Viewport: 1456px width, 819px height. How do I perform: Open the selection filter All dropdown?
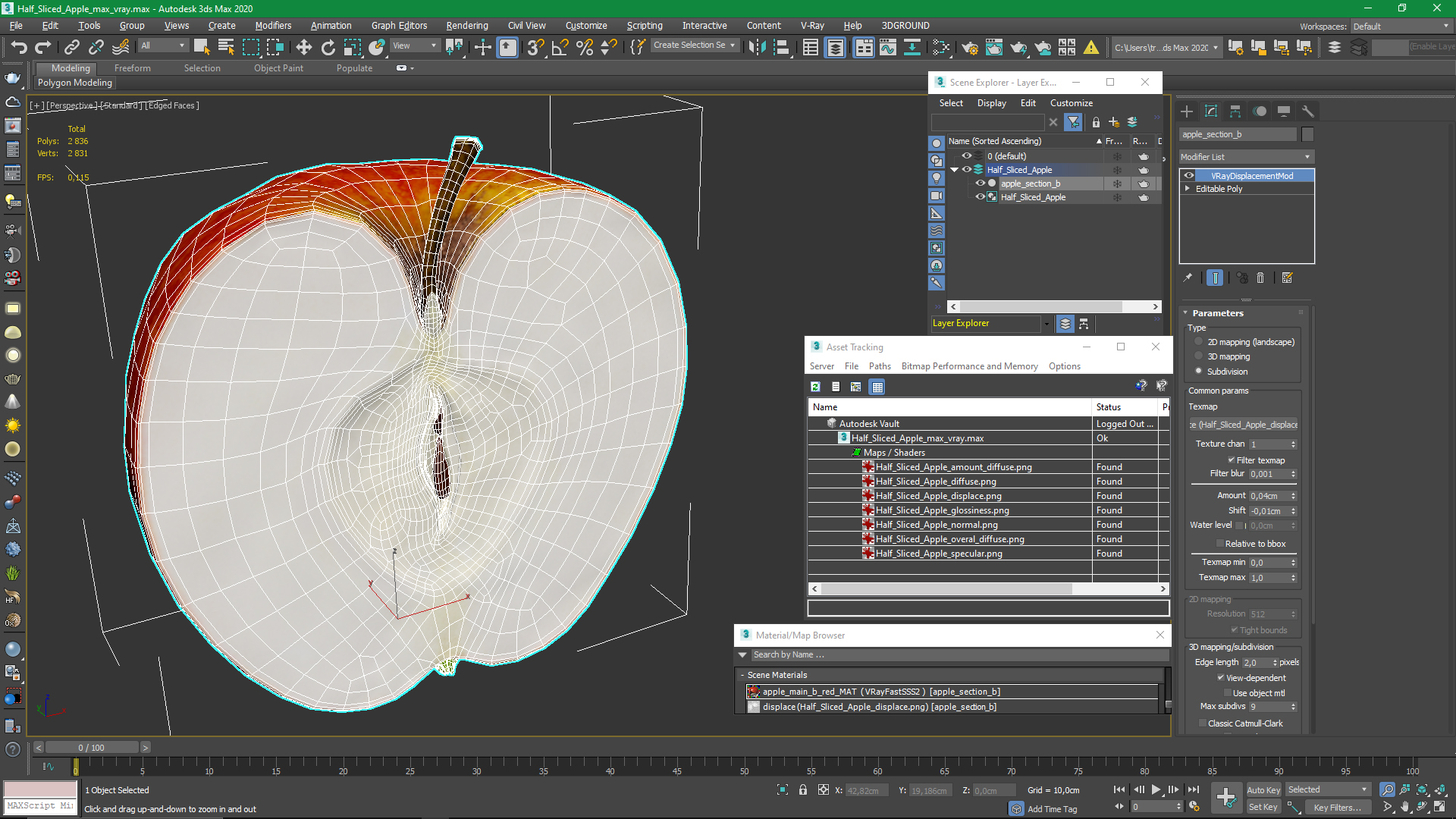point(162,46)
